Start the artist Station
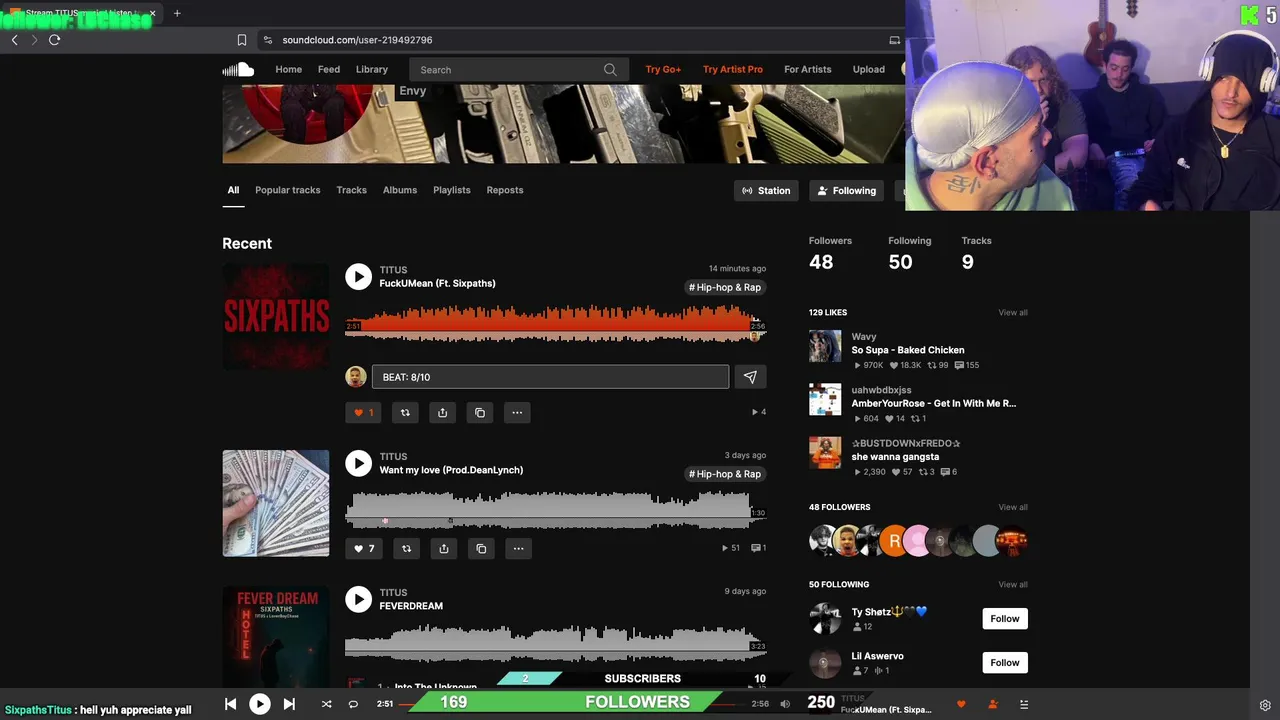1280x720 pixels. click(x=766, y=190)
